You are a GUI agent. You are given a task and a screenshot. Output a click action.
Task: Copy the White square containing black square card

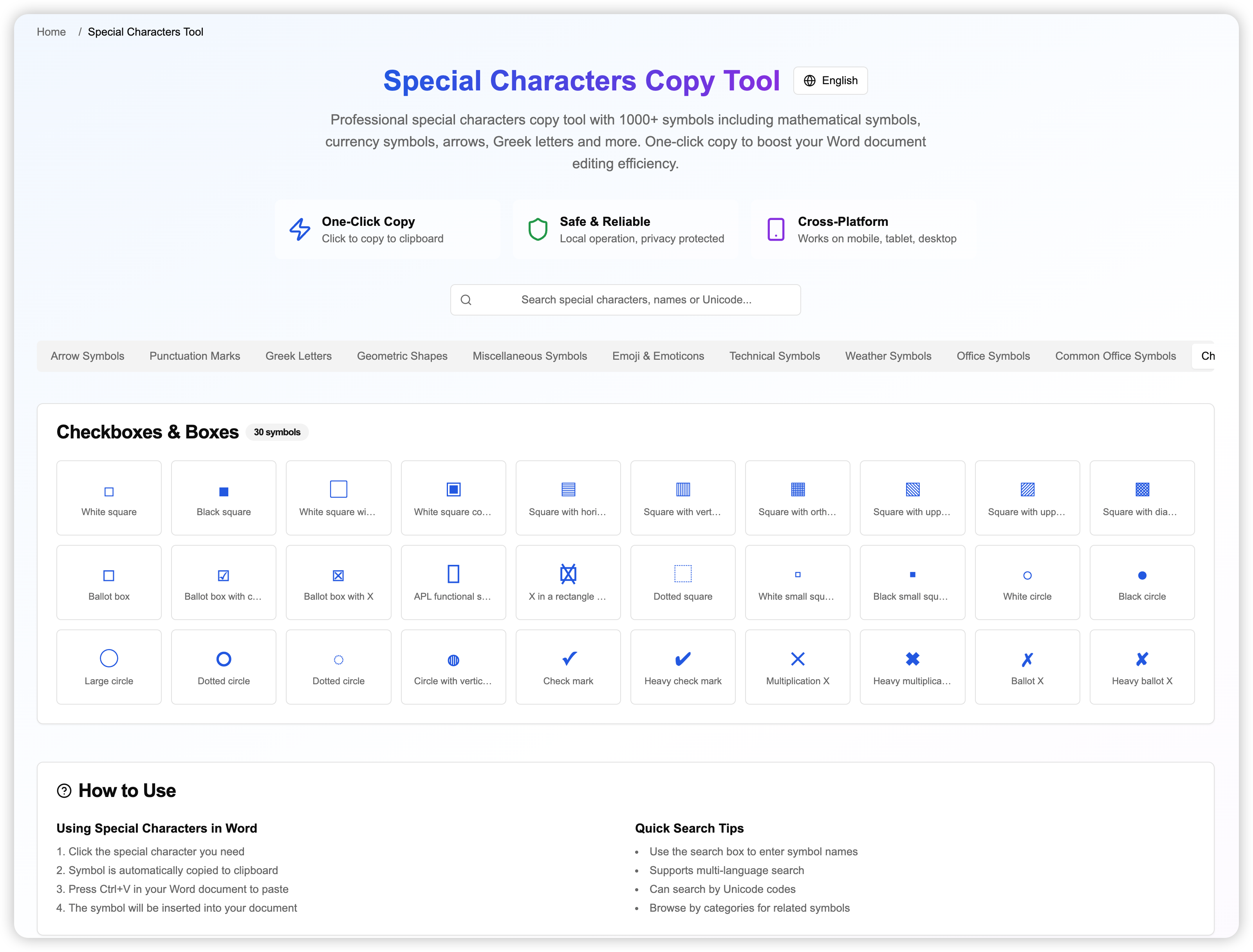tap(453, 498)
